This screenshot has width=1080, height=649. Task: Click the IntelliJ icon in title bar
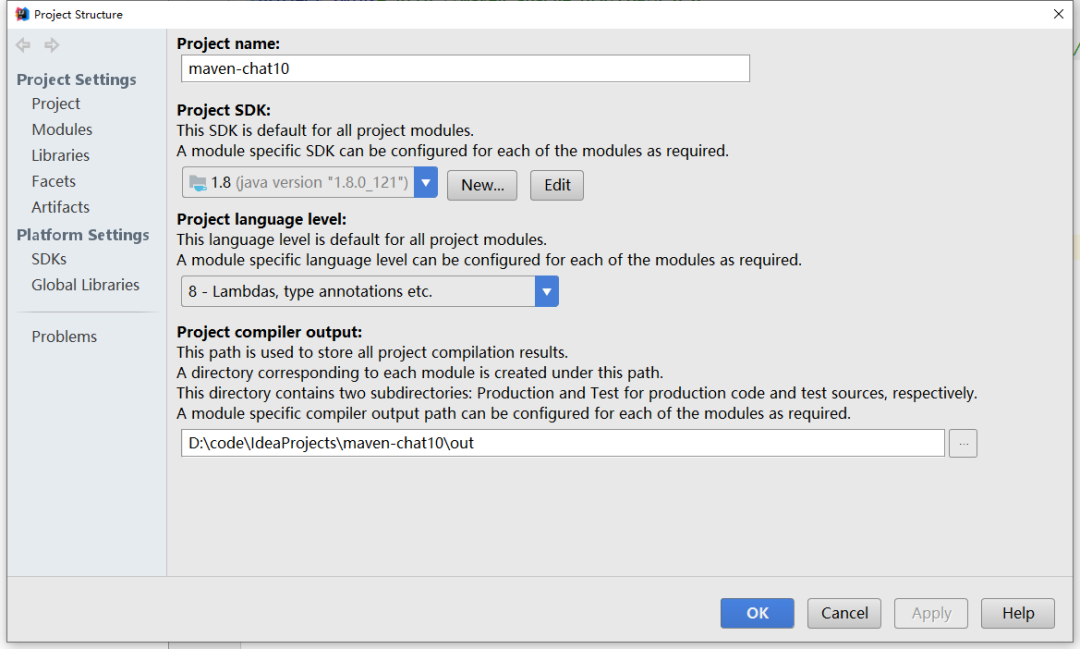(x=22, y=14)
